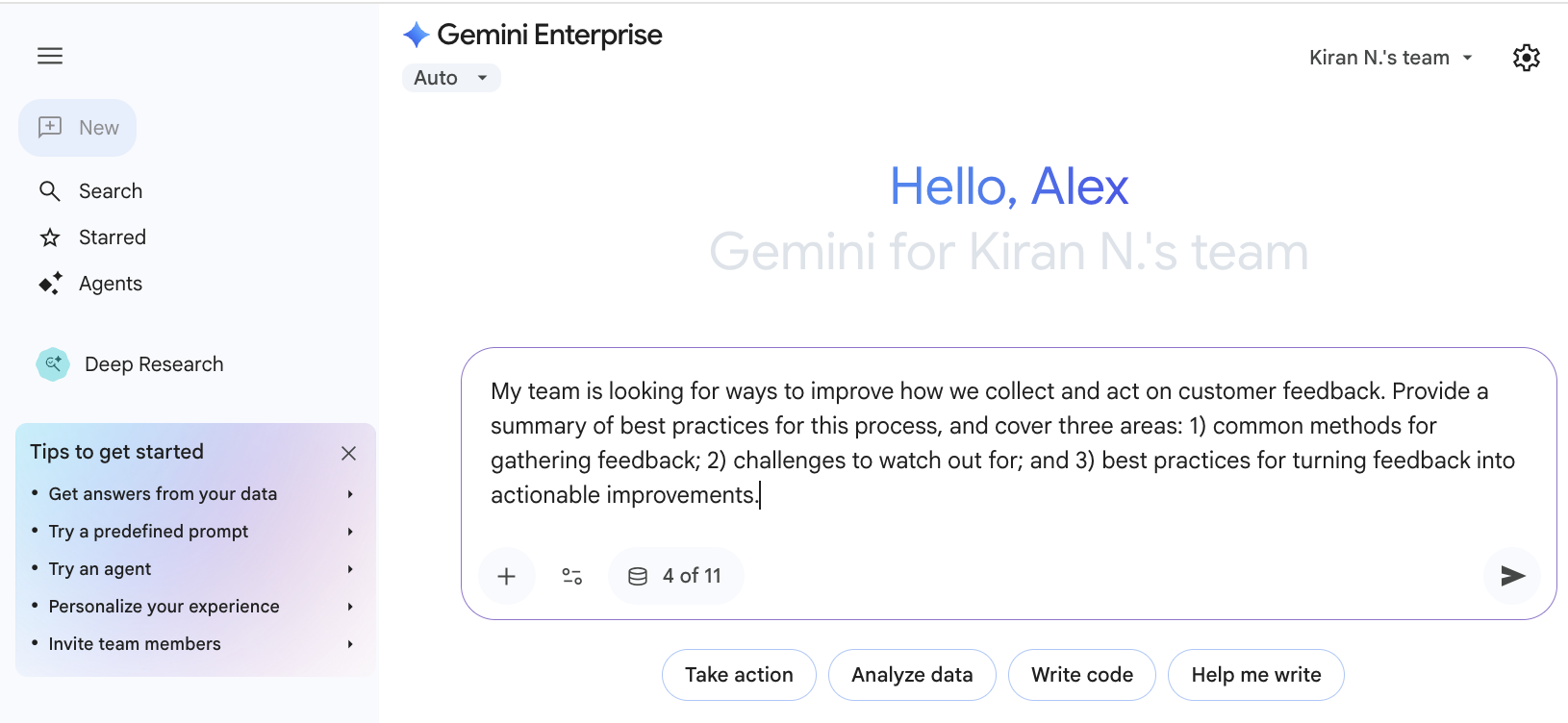Click the Gemini Enterprise sparkle logo

(415, 34)
